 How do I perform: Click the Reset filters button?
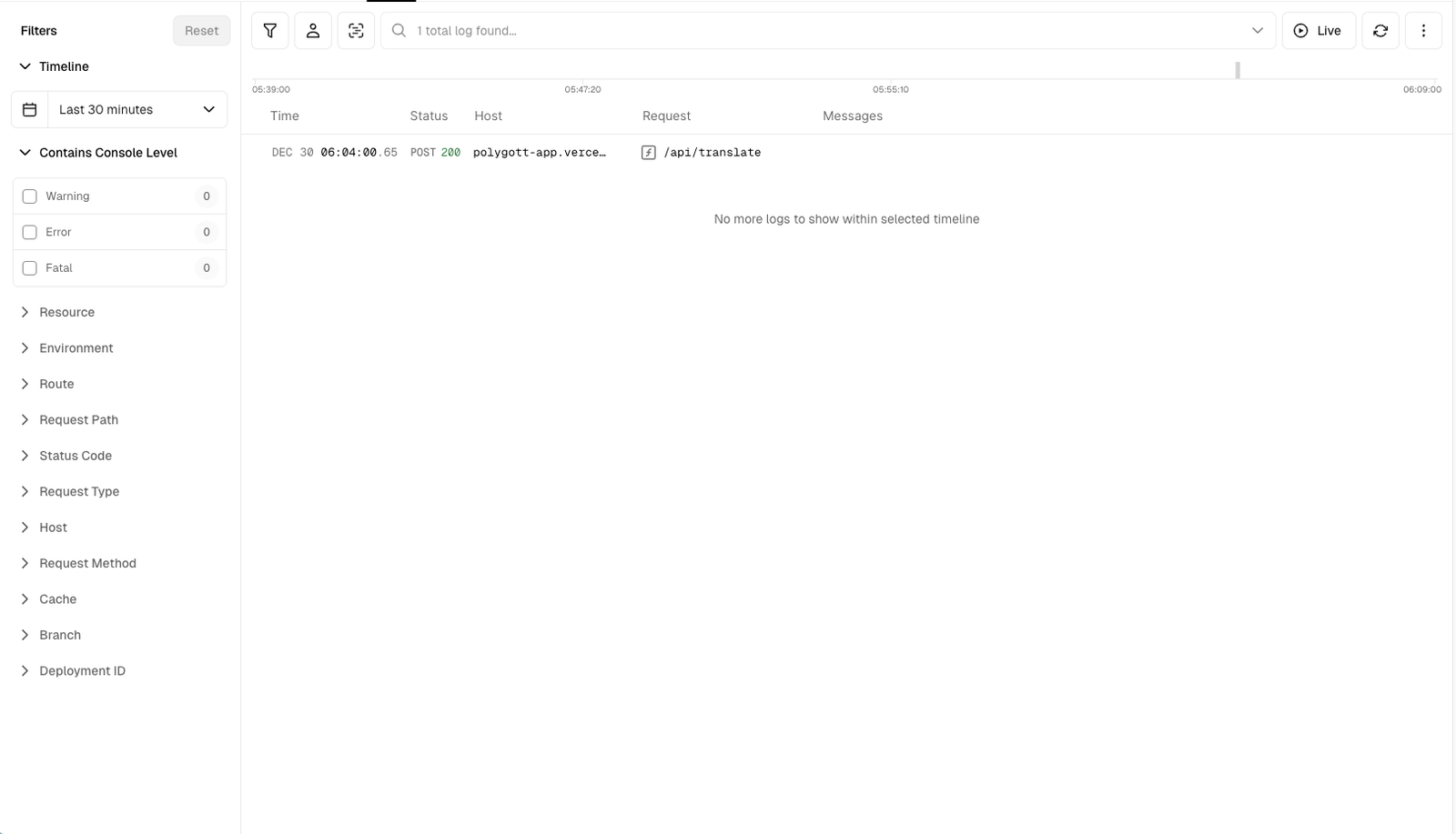click(201, 30)
